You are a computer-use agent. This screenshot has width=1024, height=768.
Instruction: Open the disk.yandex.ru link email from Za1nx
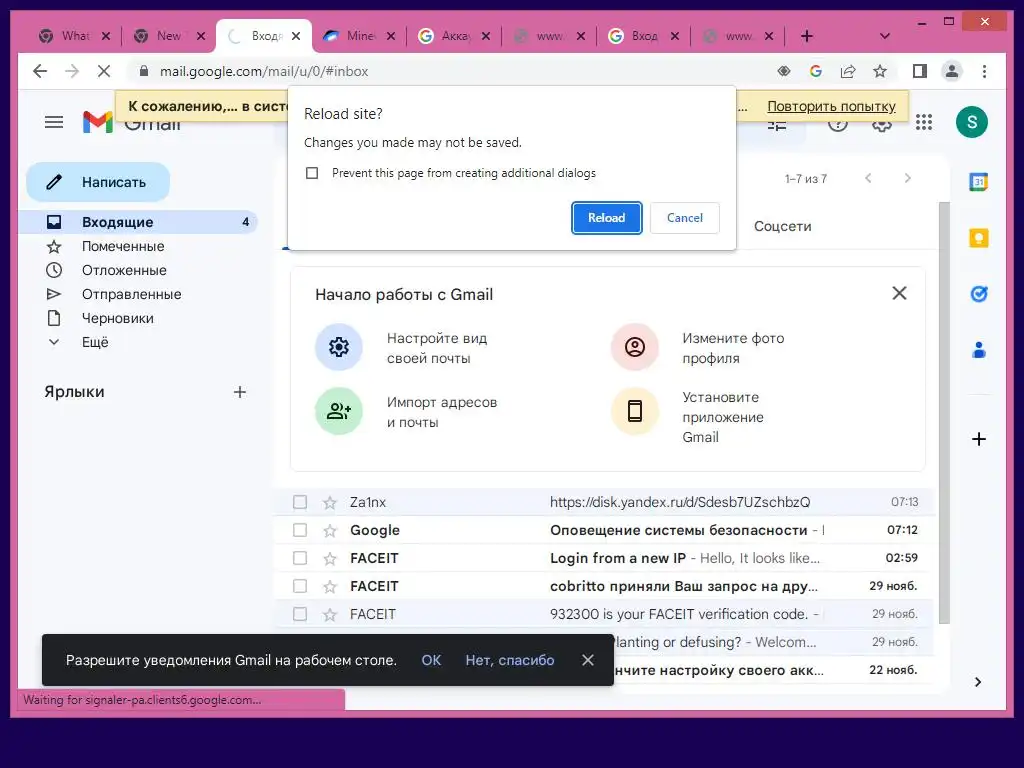point(680,502)
